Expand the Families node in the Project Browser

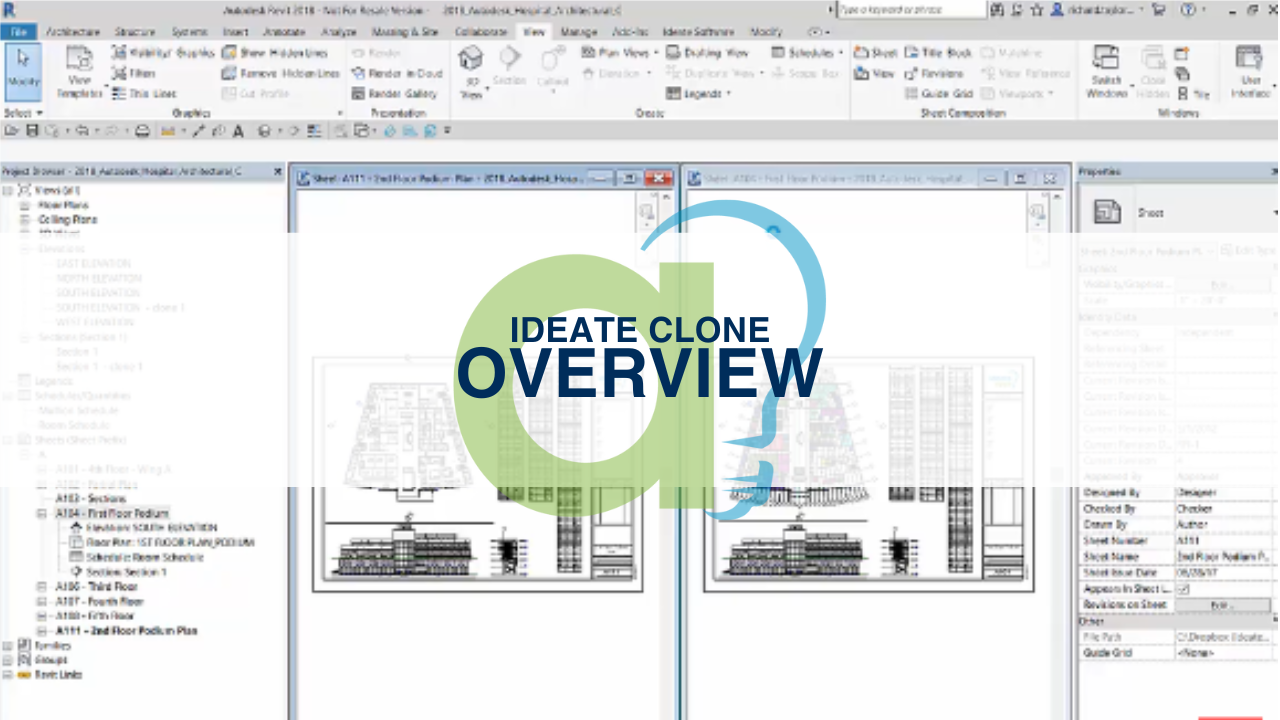click(x=8, y=646)
